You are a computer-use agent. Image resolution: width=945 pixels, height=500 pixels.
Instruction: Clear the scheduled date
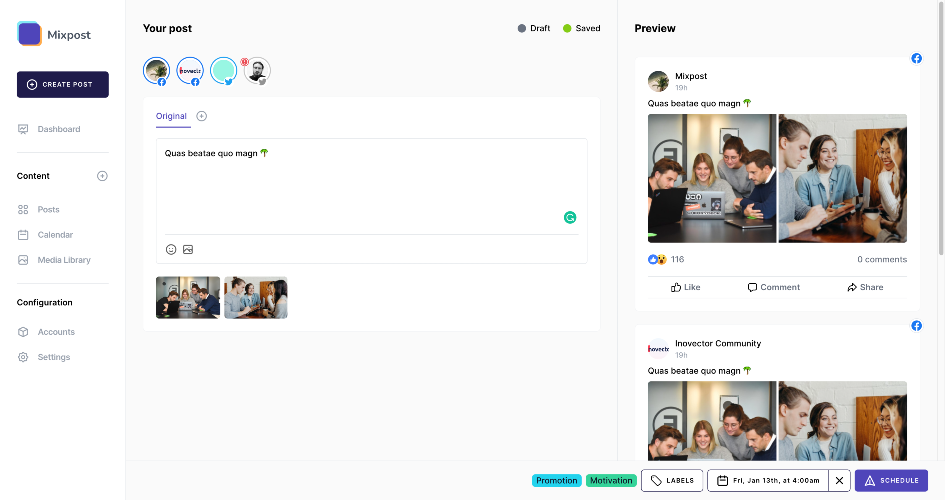click(x=840, y=481)
